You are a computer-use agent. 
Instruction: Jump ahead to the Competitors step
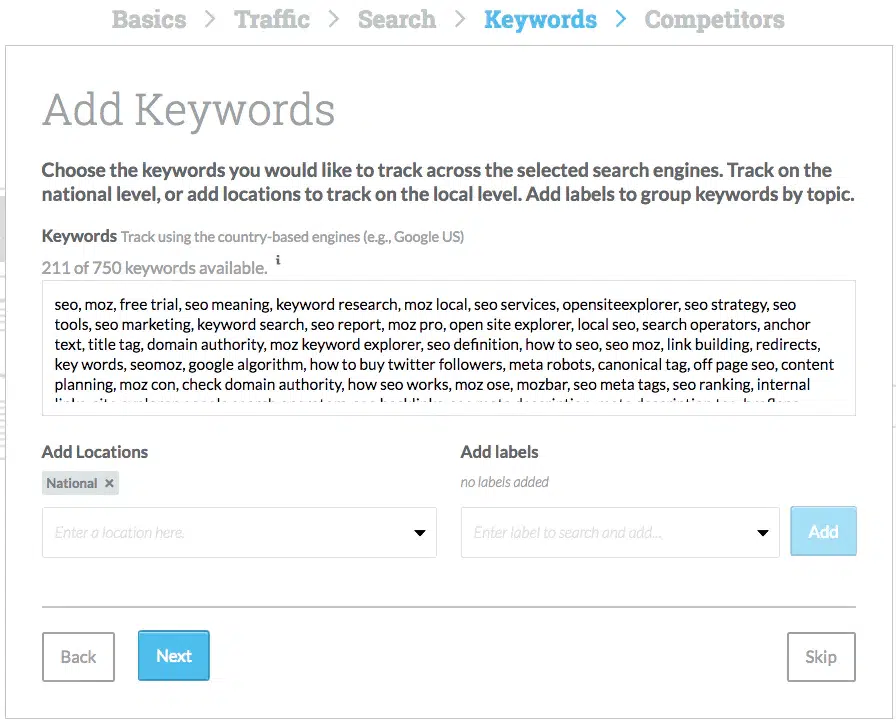[714, 19]
